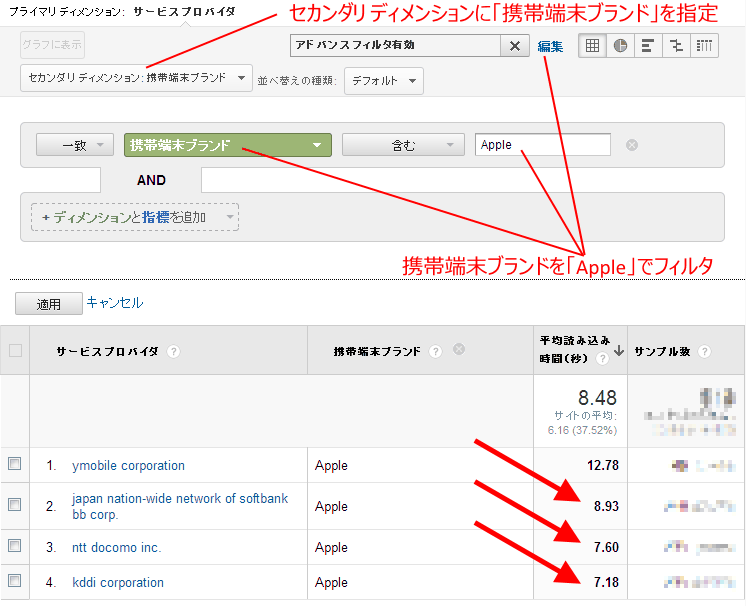The image size is (746, 606).
Task: Open the 含む match type dropdown
Action: 403,145
